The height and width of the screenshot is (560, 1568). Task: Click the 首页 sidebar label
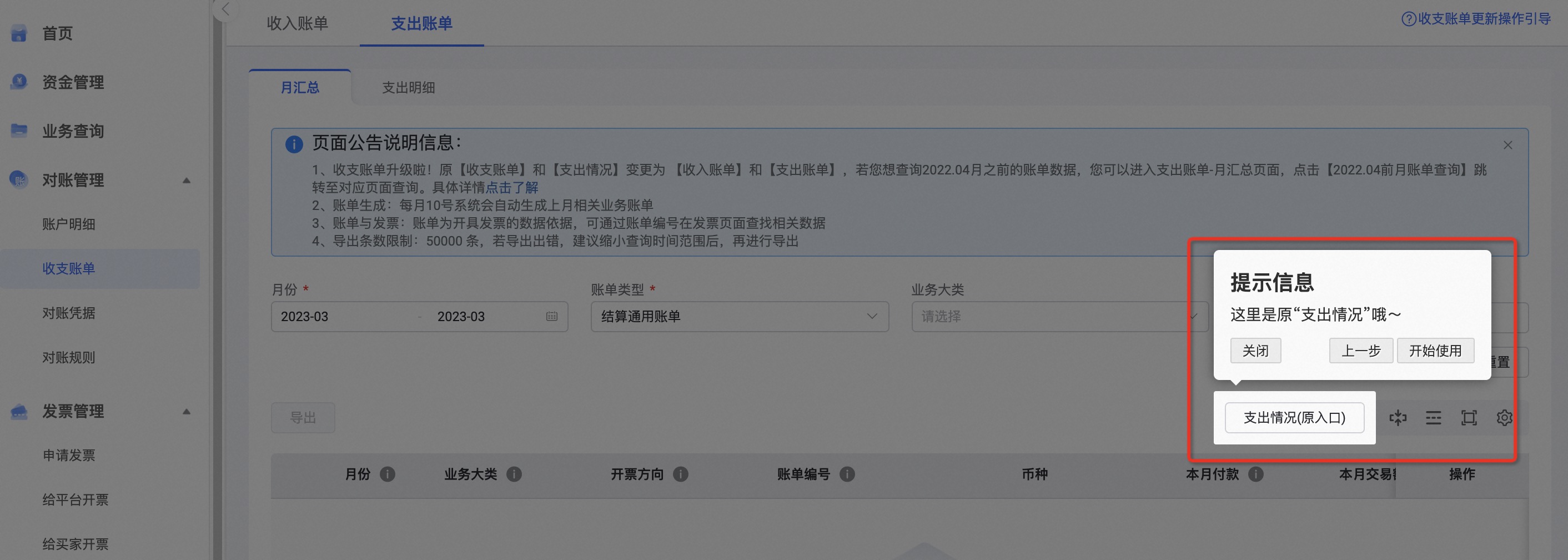tap(57, 33)
